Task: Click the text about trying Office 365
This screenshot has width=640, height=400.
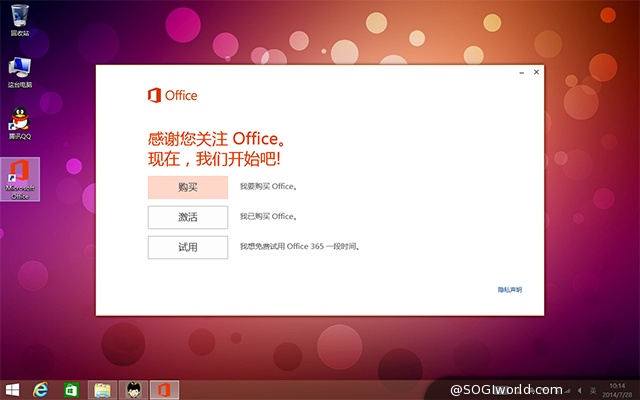Action: [x=300, y=247]
